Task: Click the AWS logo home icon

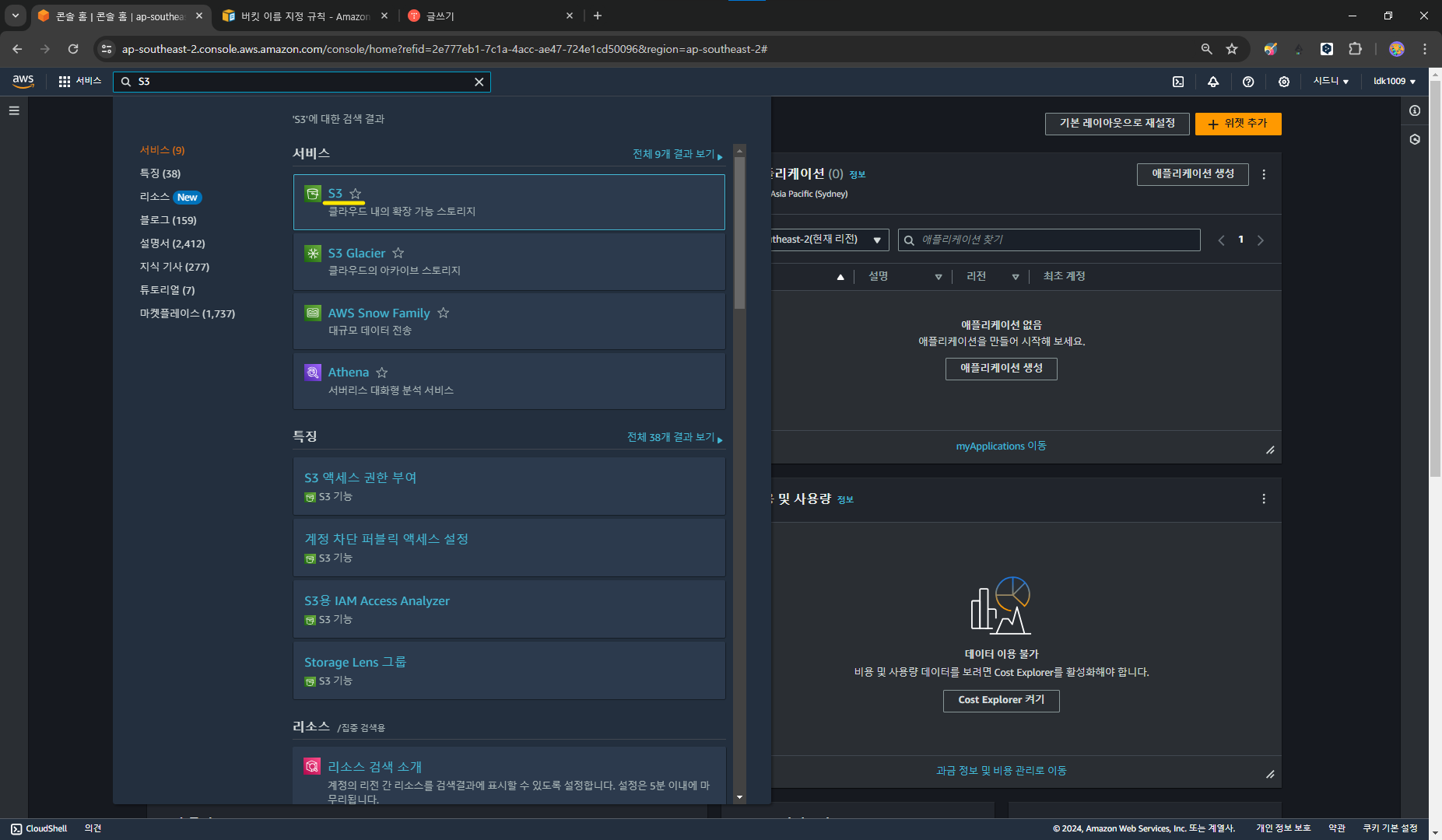Action: (23, 81)
